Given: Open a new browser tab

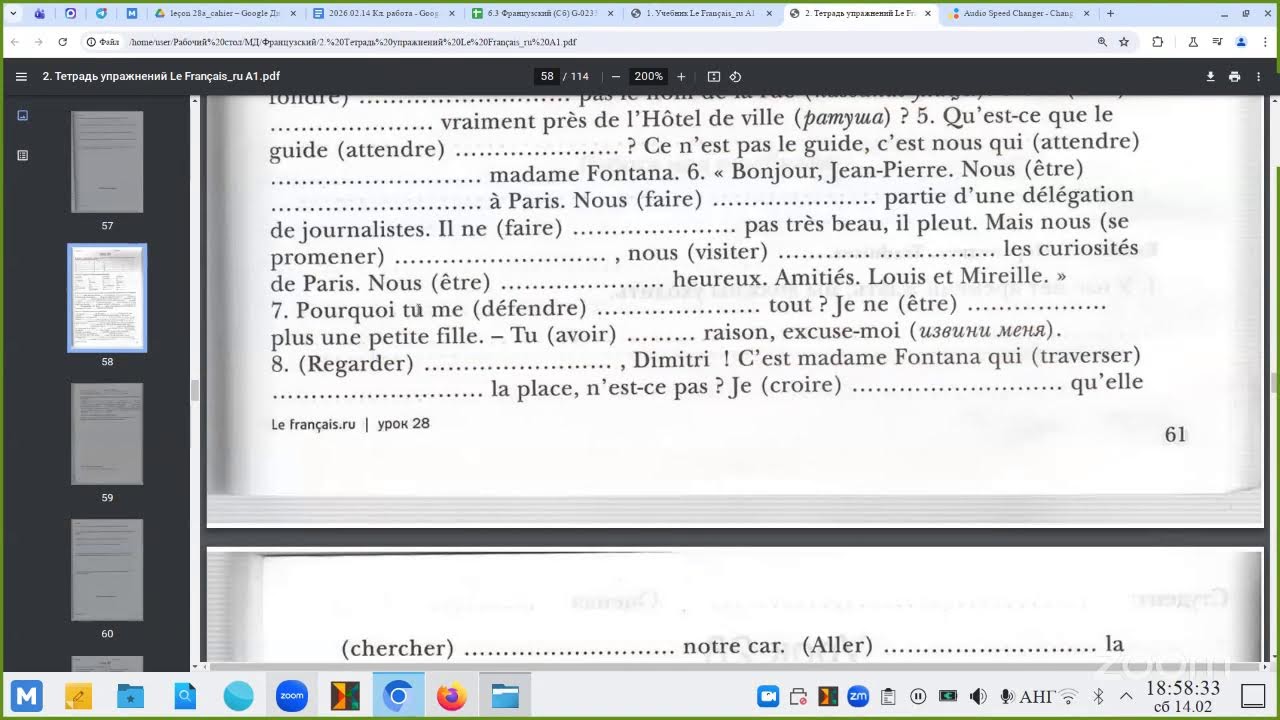Looking at the screenshot, I should pos(1110,14).
